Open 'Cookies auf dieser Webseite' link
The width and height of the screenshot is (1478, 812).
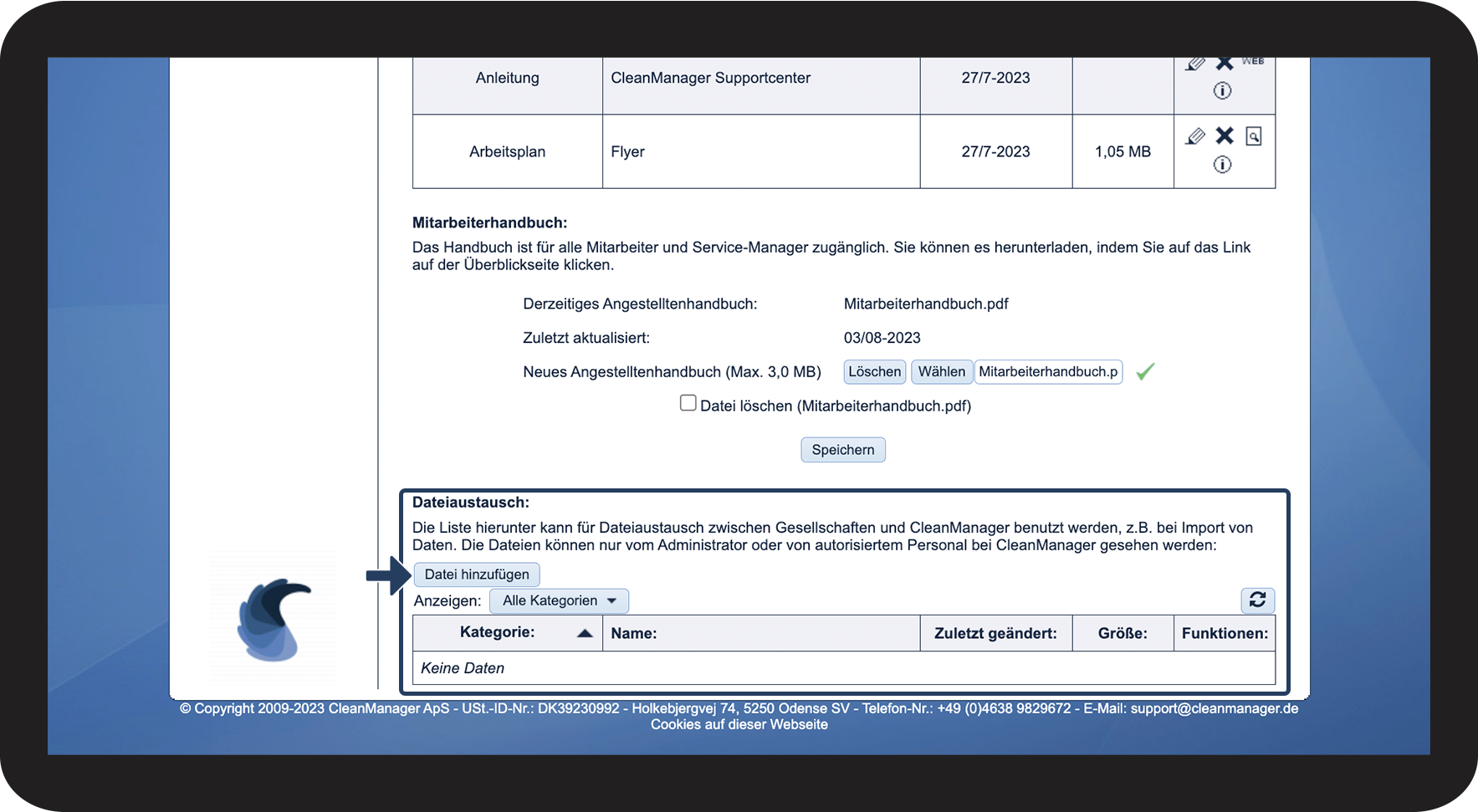pyautogui.click(x=739, y=725)
